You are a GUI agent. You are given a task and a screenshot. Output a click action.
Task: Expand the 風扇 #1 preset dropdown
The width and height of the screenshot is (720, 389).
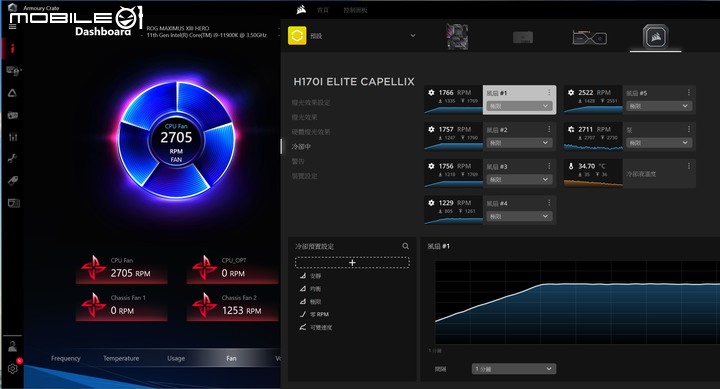pos(518,106)
